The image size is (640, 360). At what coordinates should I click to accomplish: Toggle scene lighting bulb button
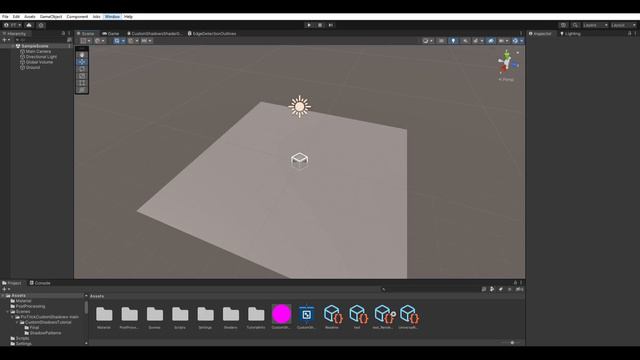[x=453, y=41]
